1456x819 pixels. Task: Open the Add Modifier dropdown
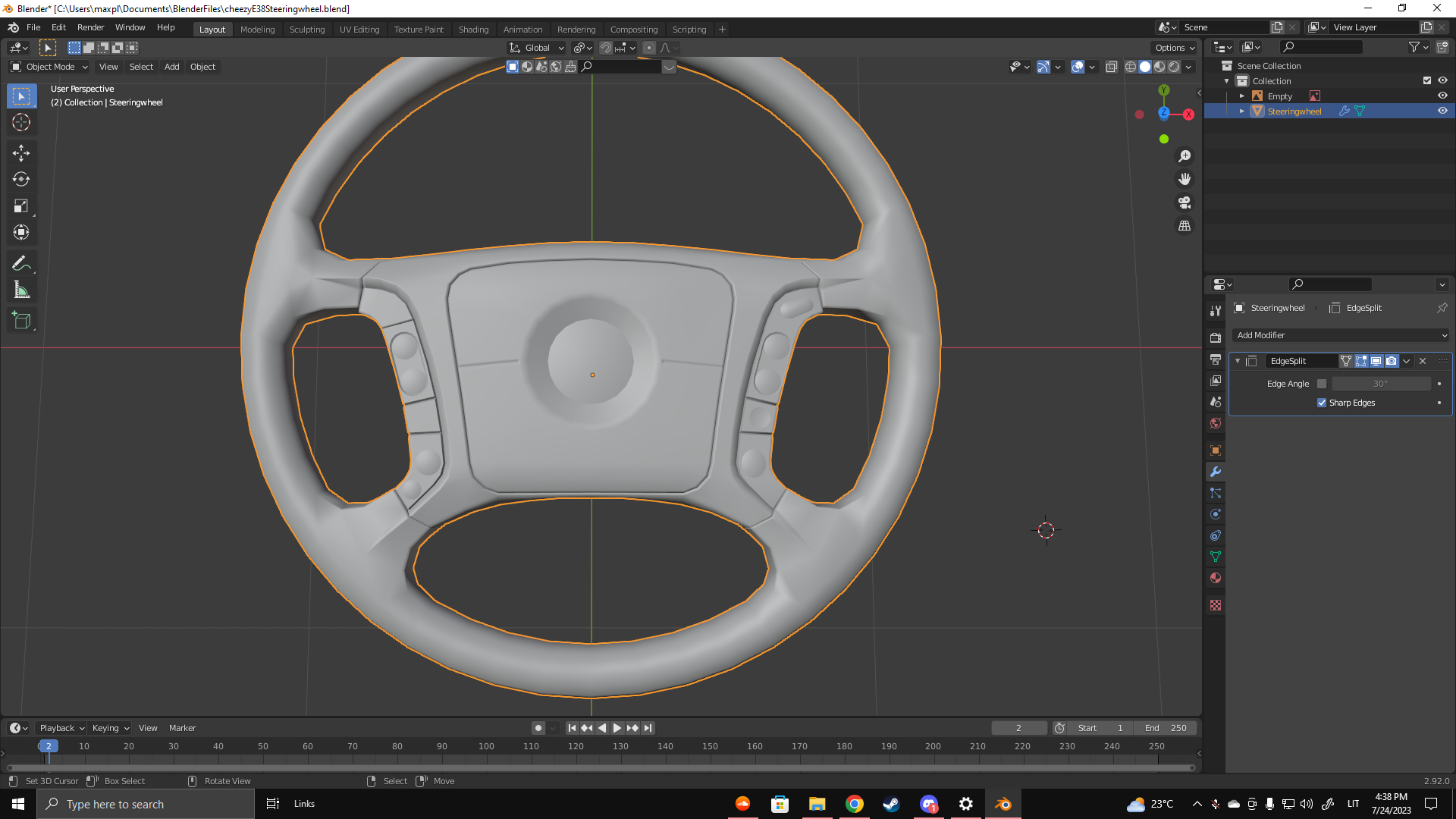pos(1341,335)
